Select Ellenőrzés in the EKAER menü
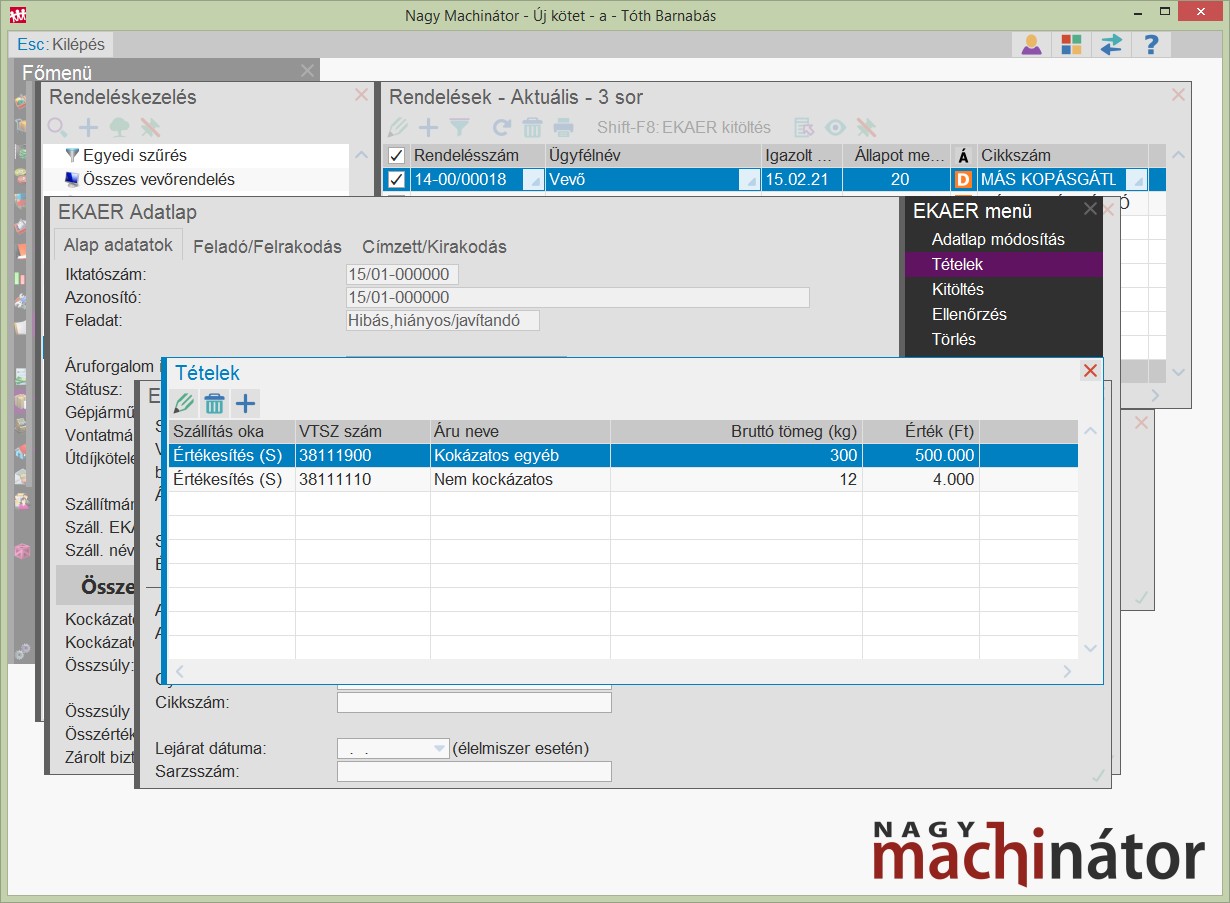The image size is (1230, 903). click(969, 314)
